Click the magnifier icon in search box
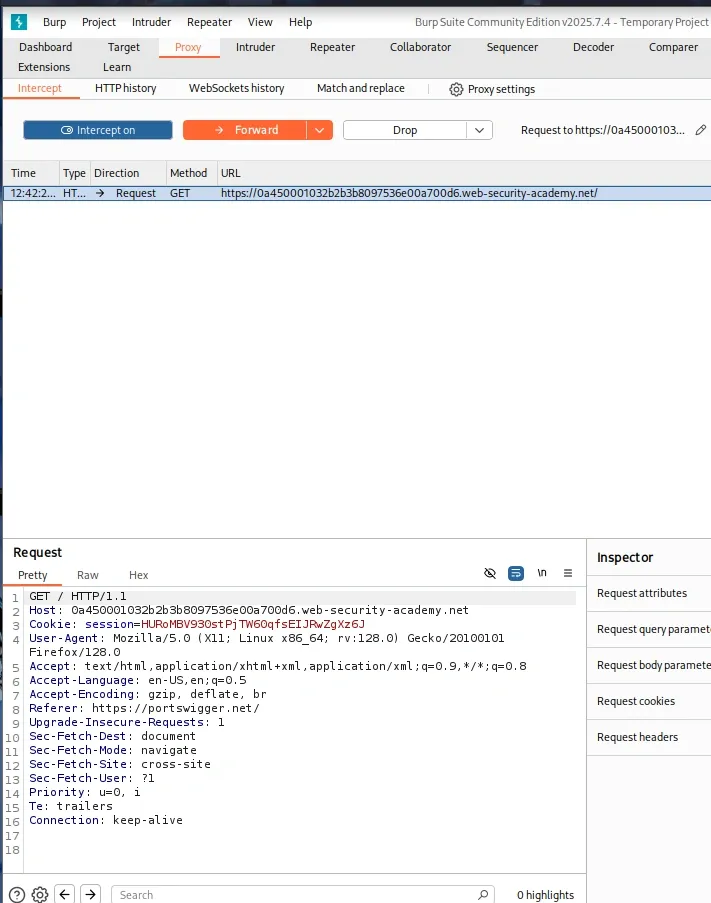Image resolution: width=711 pixels, height=903 pixels. coord(483,894)
